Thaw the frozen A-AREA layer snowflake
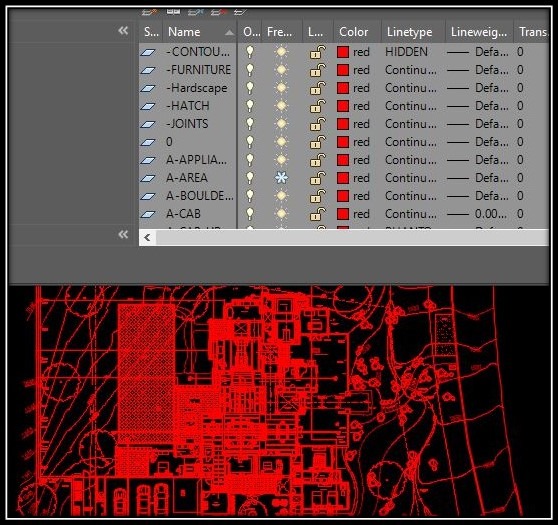The image size is (558, 525). 281,178
